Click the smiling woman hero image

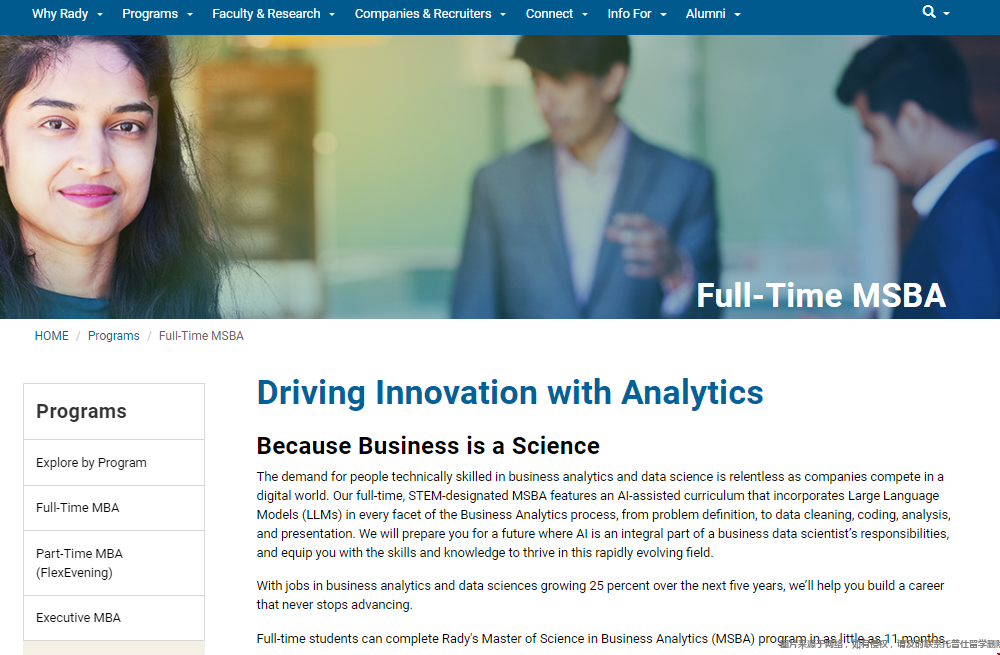pyautogui.click(x=100, y=160)
